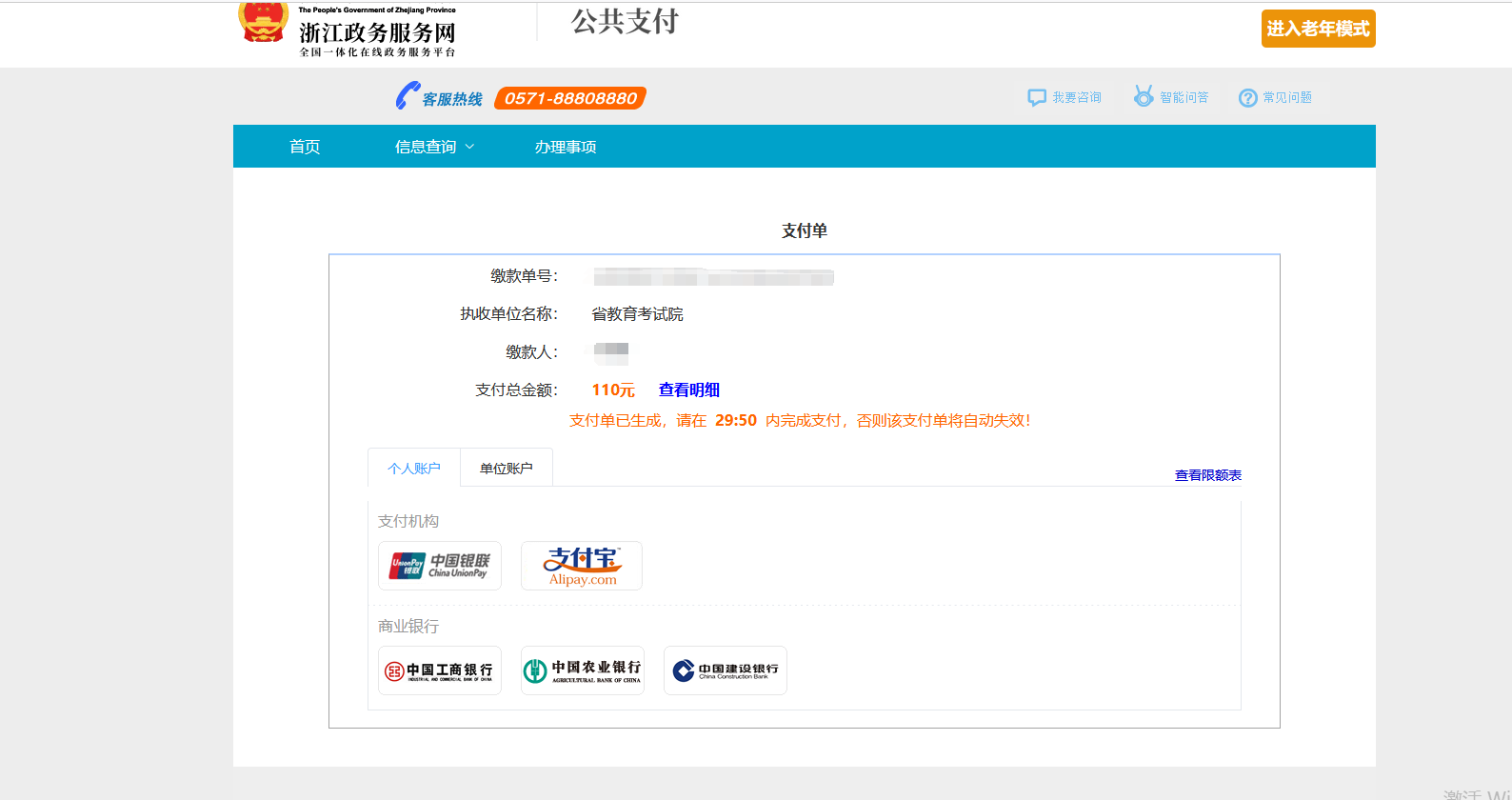Switch to 单位账户 tab
This screenshot has width=1512, height=800.
(507, 469)
